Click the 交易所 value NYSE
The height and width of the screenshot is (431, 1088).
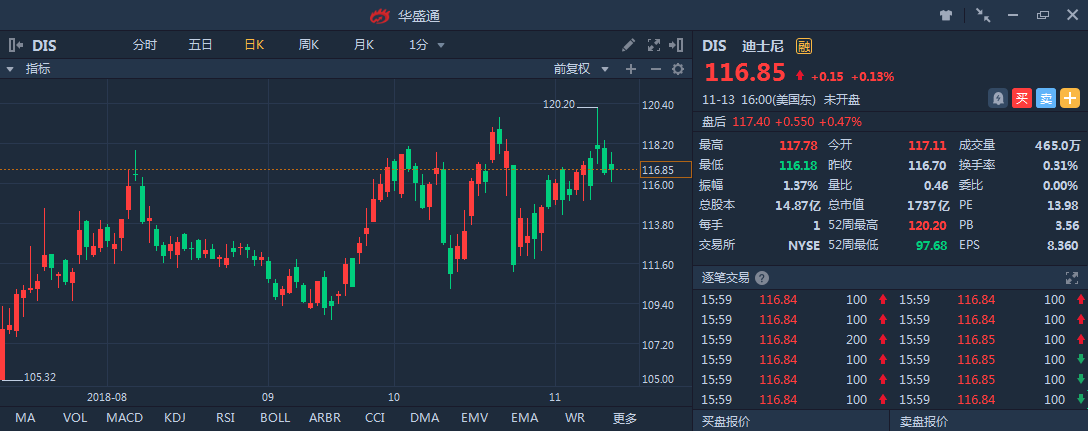[x=804, y=245]
